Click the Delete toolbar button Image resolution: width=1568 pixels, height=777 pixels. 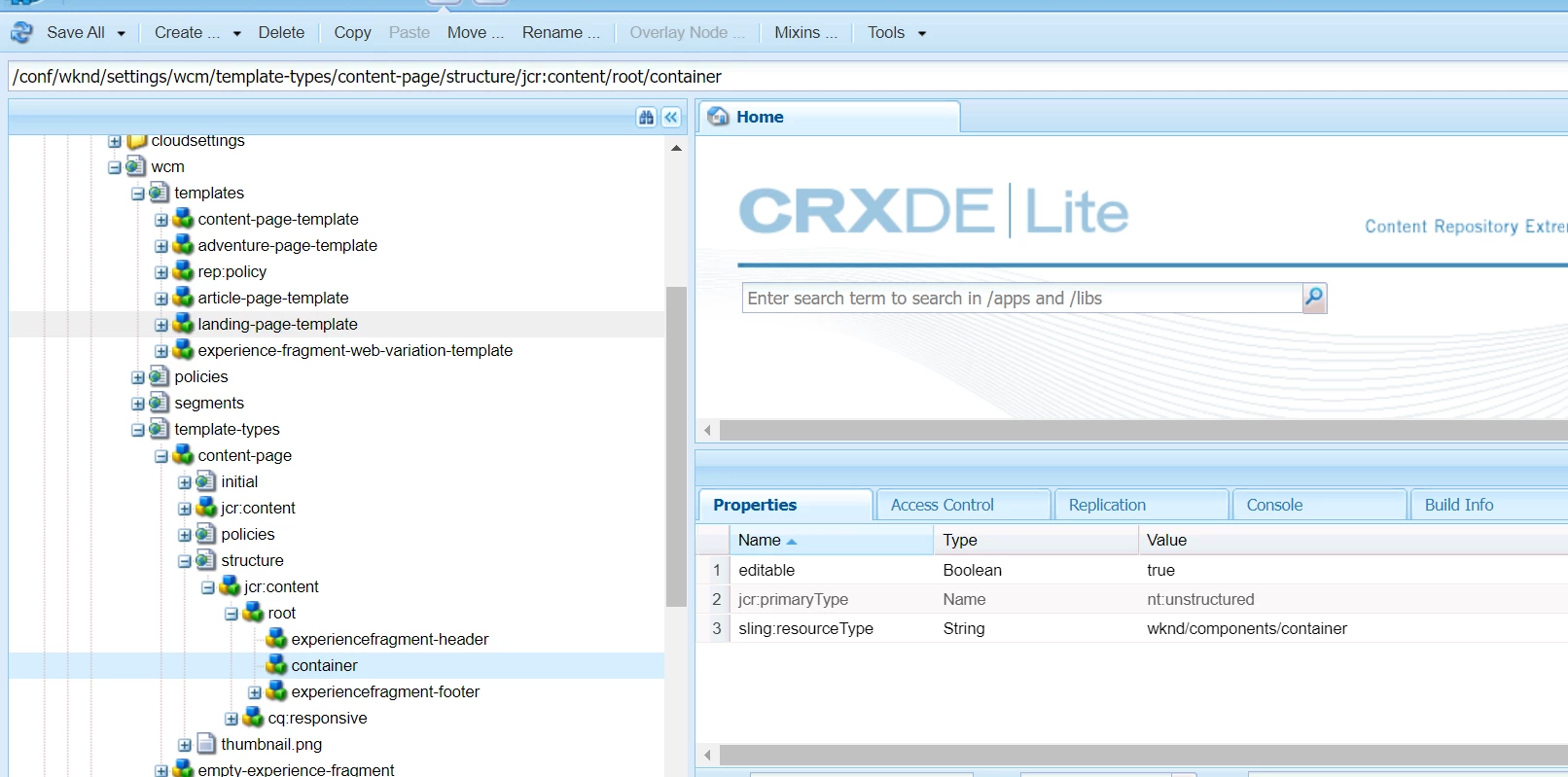point(281,32)
